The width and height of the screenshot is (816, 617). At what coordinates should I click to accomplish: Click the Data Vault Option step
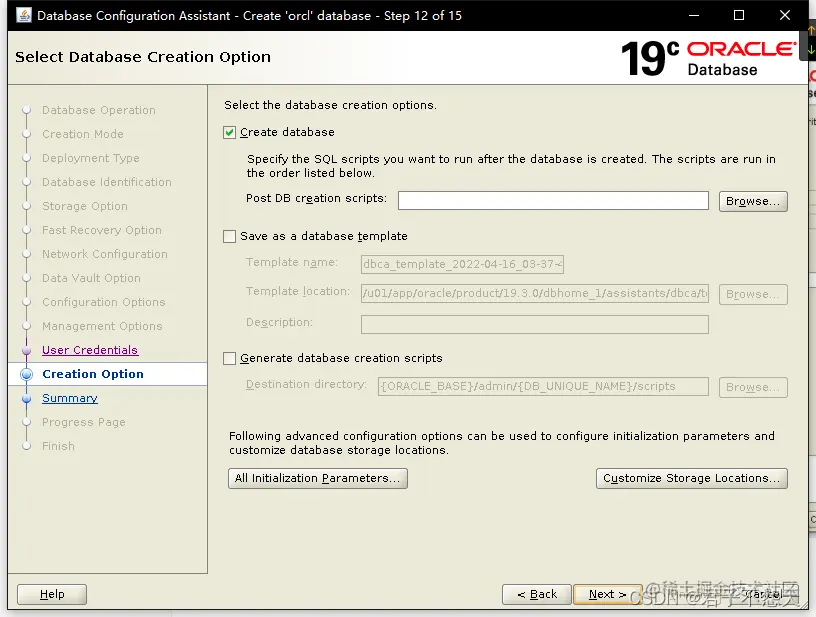(91, 278)
